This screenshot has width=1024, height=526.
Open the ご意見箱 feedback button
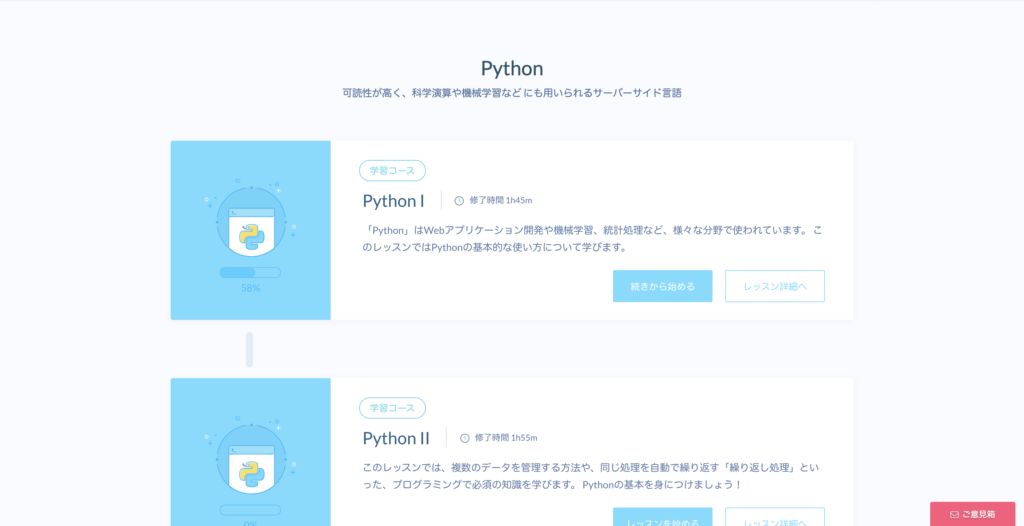pyautogui.click(x=972, y=514)
